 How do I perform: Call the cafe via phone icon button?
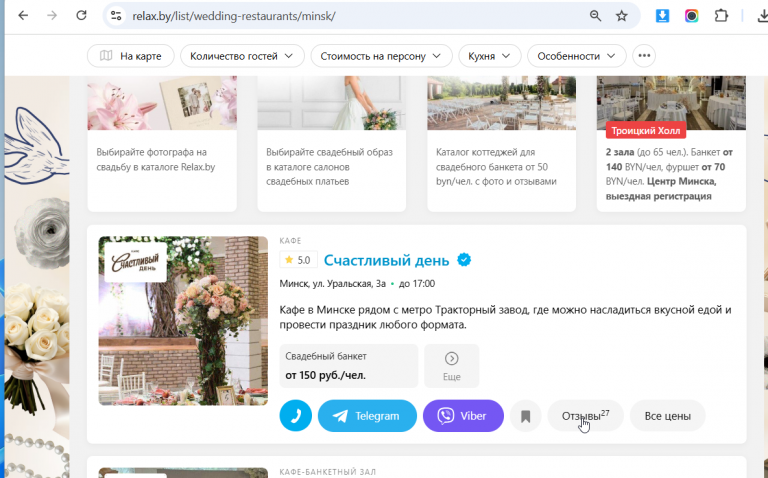pyautogui.click(x=296, y=416)
